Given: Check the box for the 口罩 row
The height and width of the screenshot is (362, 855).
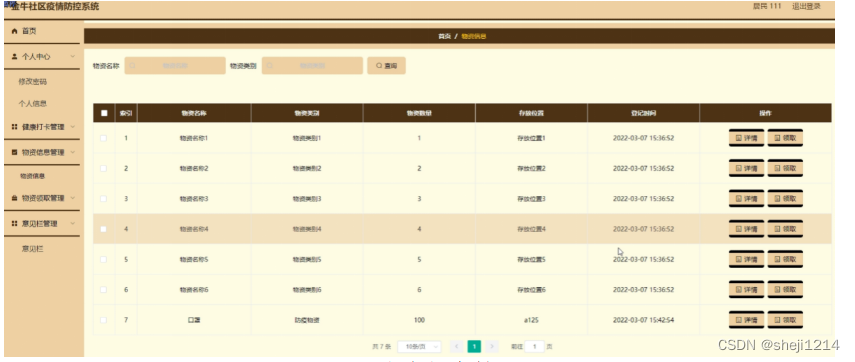Looking at the screenshot, I should click(x=104, y=320).
